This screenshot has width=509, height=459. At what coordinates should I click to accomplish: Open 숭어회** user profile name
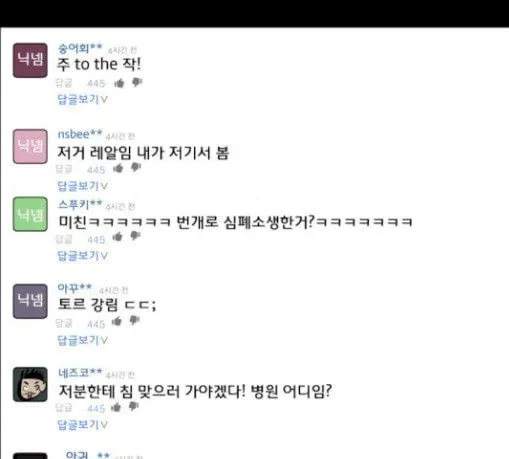[x=80, y=49]
